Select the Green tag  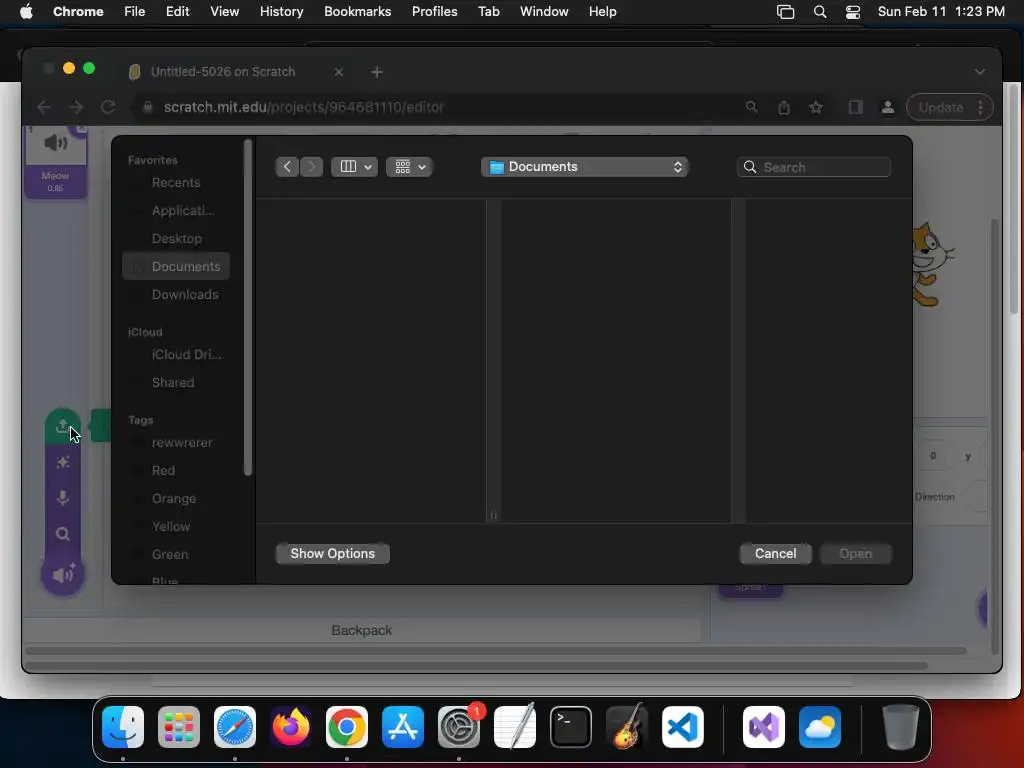176,554
